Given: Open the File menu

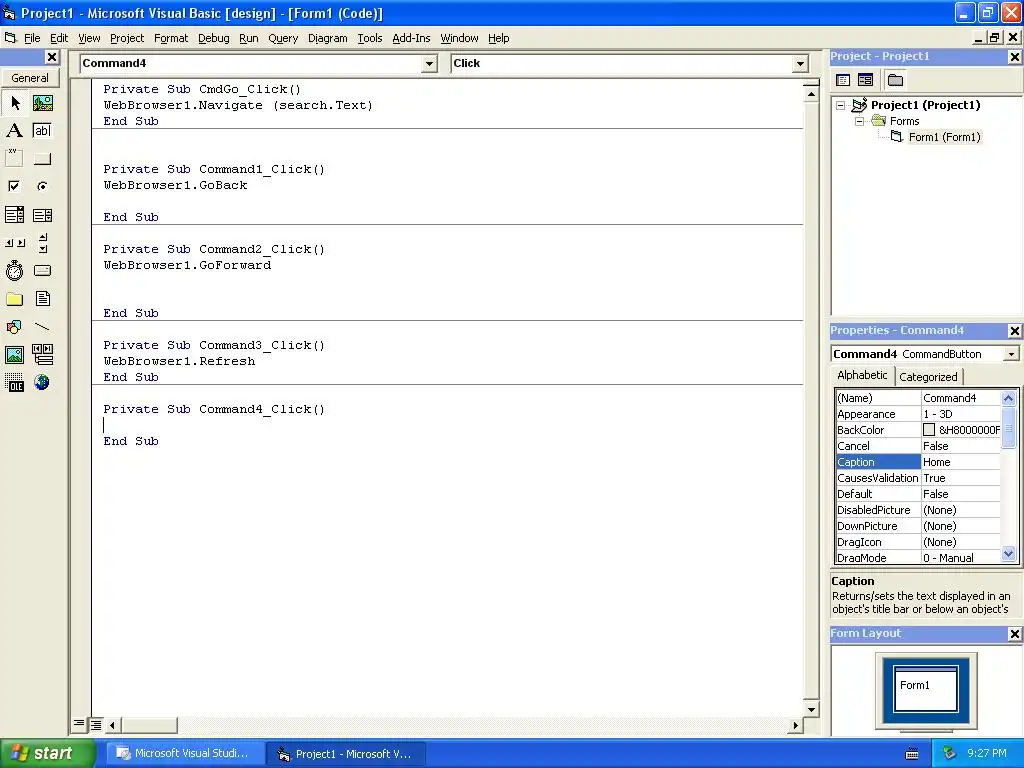Looking at the screenshot, I should point(32,39).
